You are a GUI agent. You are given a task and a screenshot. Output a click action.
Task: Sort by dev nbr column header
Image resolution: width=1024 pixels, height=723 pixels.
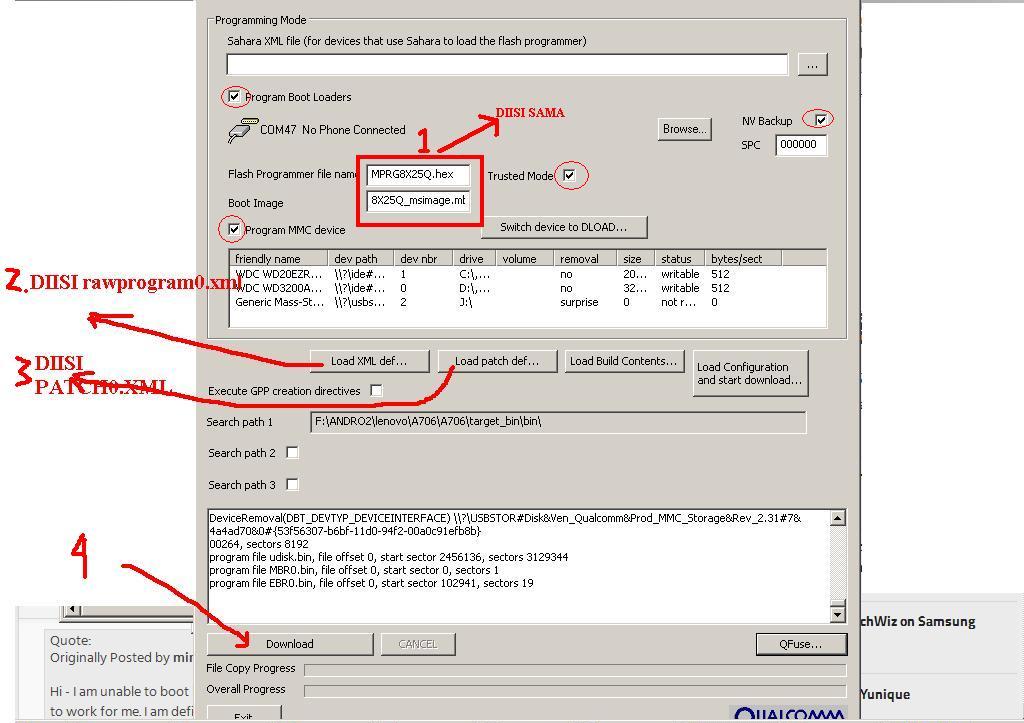[x=424, y=259]
